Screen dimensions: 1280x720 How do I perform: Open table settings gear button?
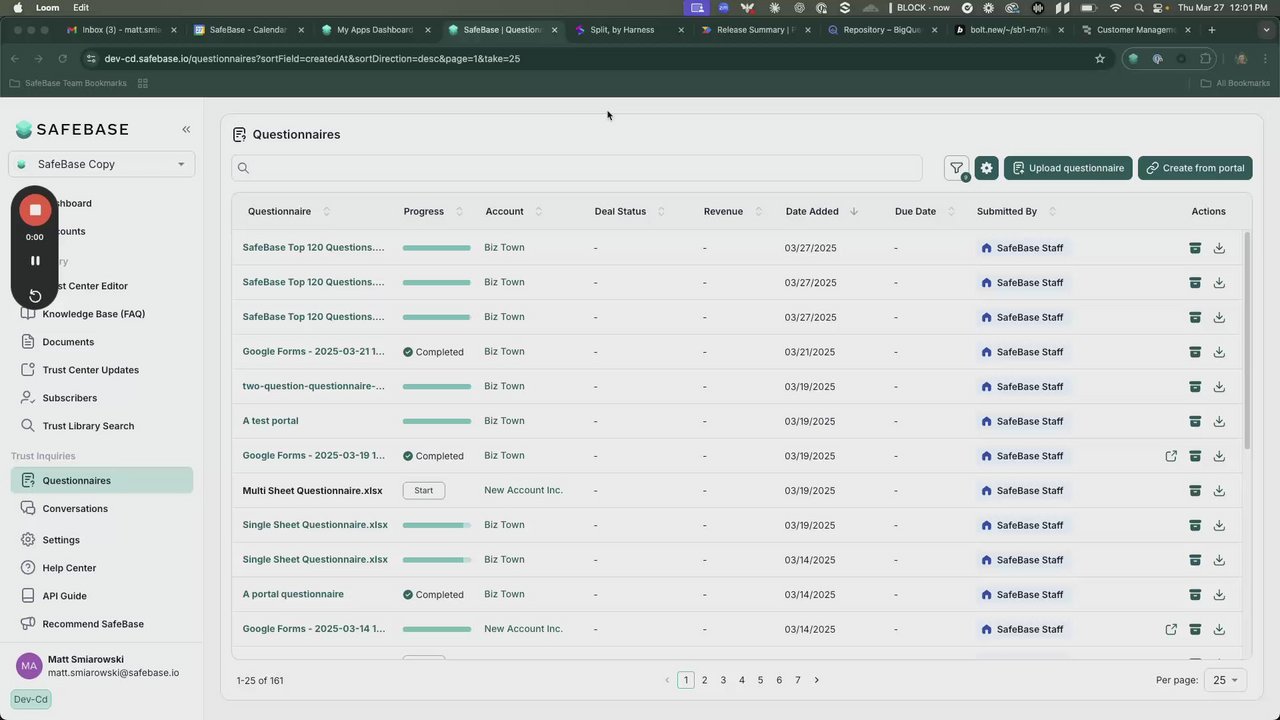[986, 168]
